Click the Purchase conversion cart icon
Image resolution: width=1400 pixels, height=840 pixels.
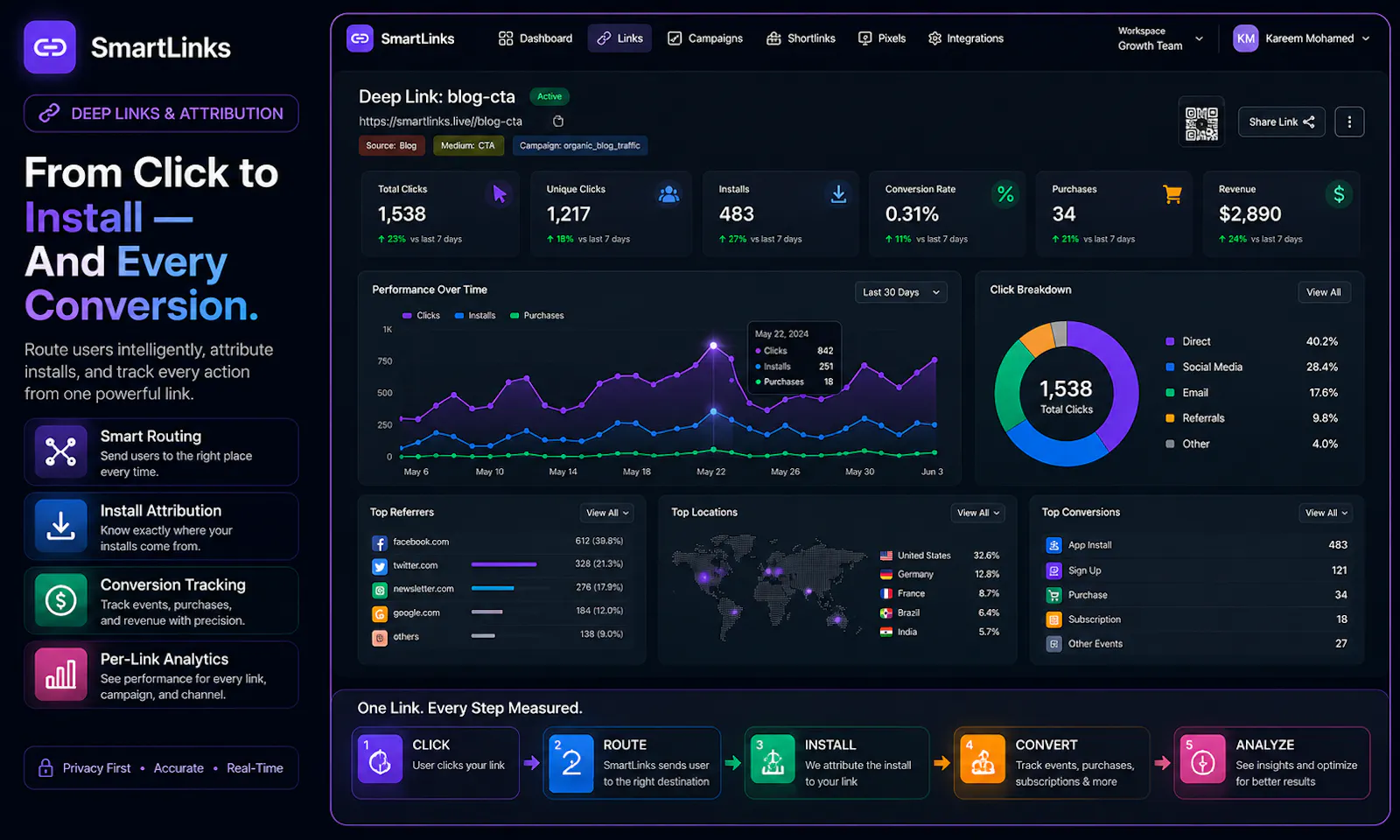point(1054,595)
